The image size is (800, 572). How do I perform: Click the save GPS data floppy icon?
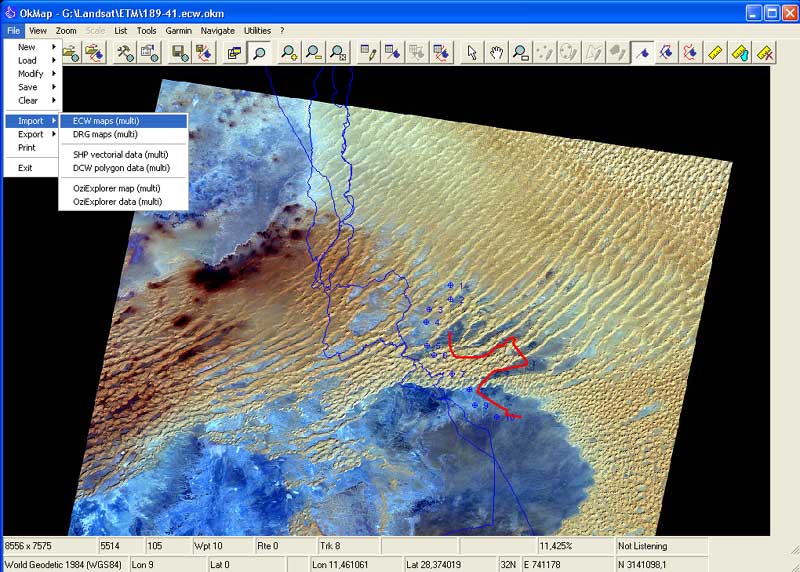point(204,53)
